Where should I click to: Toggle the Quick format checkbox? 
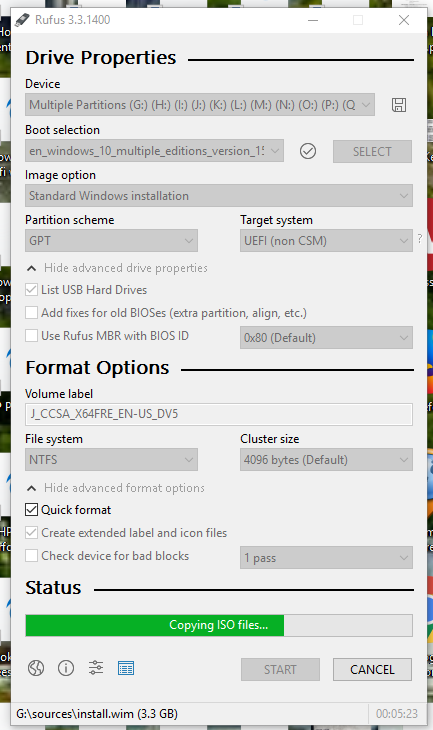coord(31,510)
